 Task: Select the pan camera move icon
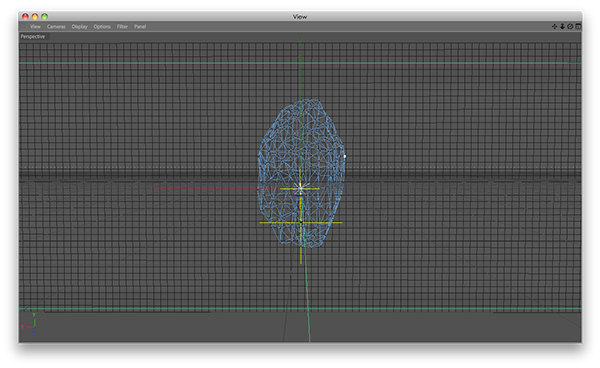pos(554,26)
